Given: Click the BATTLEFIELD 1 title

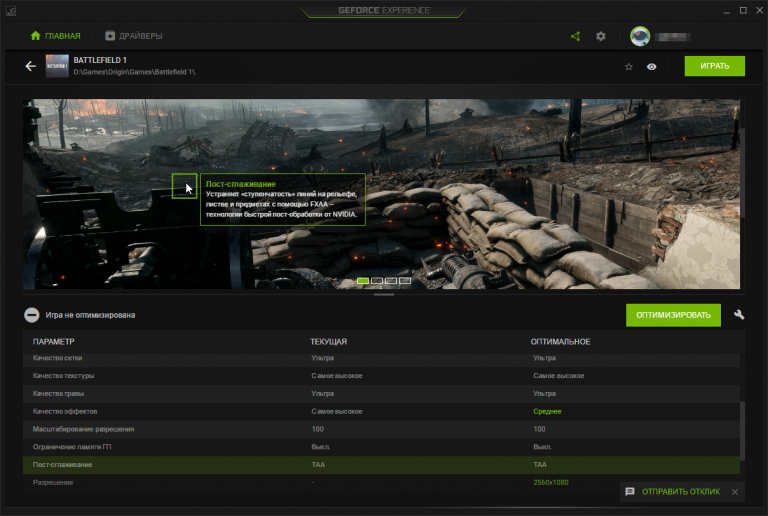Looking at the screenshot, I should 100,60.
